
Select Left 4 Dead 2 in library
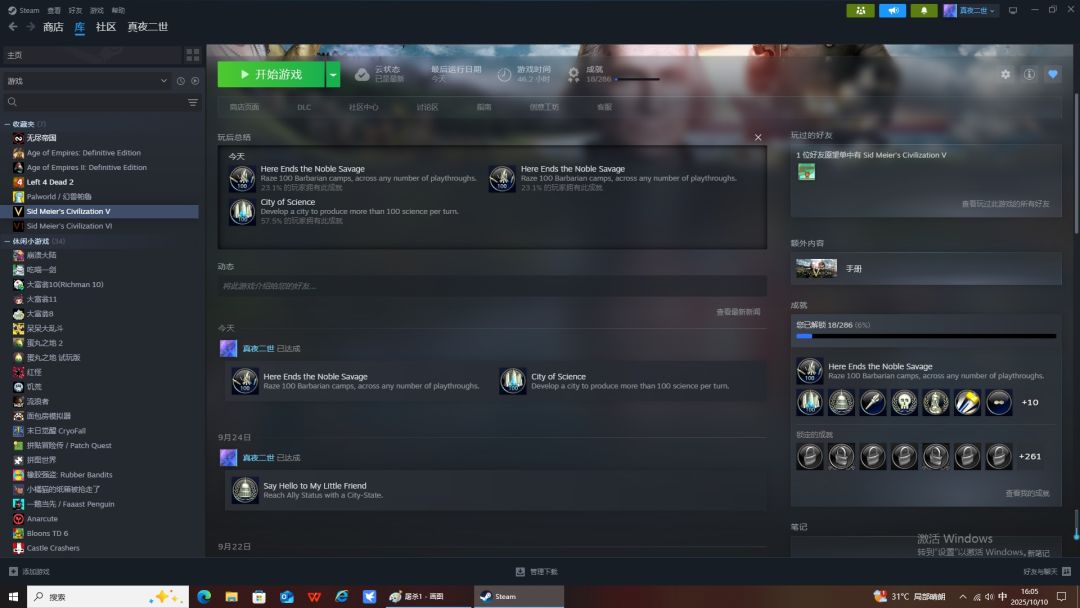[50, 182]
